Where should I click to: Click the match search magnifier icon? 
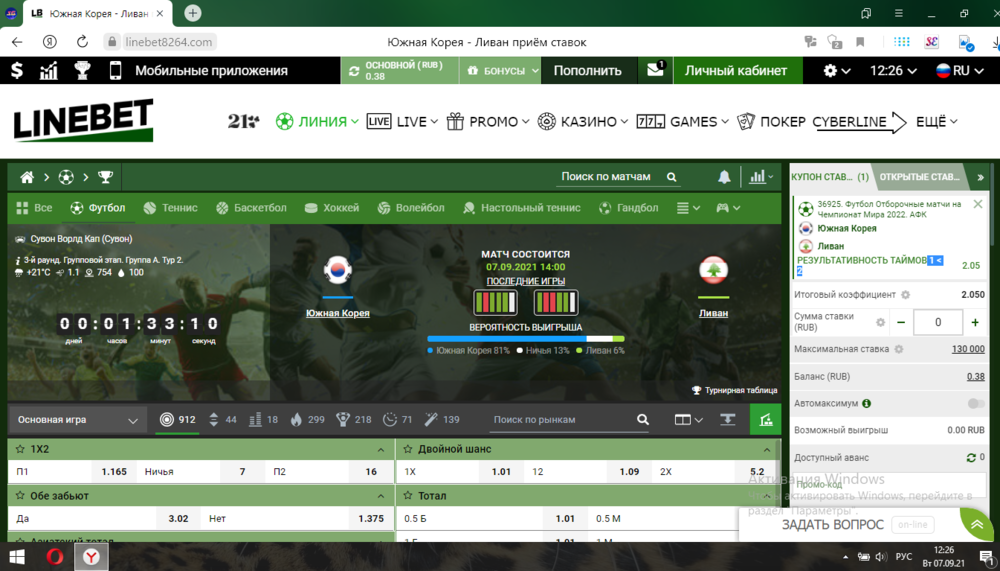(x=672, y=177)
